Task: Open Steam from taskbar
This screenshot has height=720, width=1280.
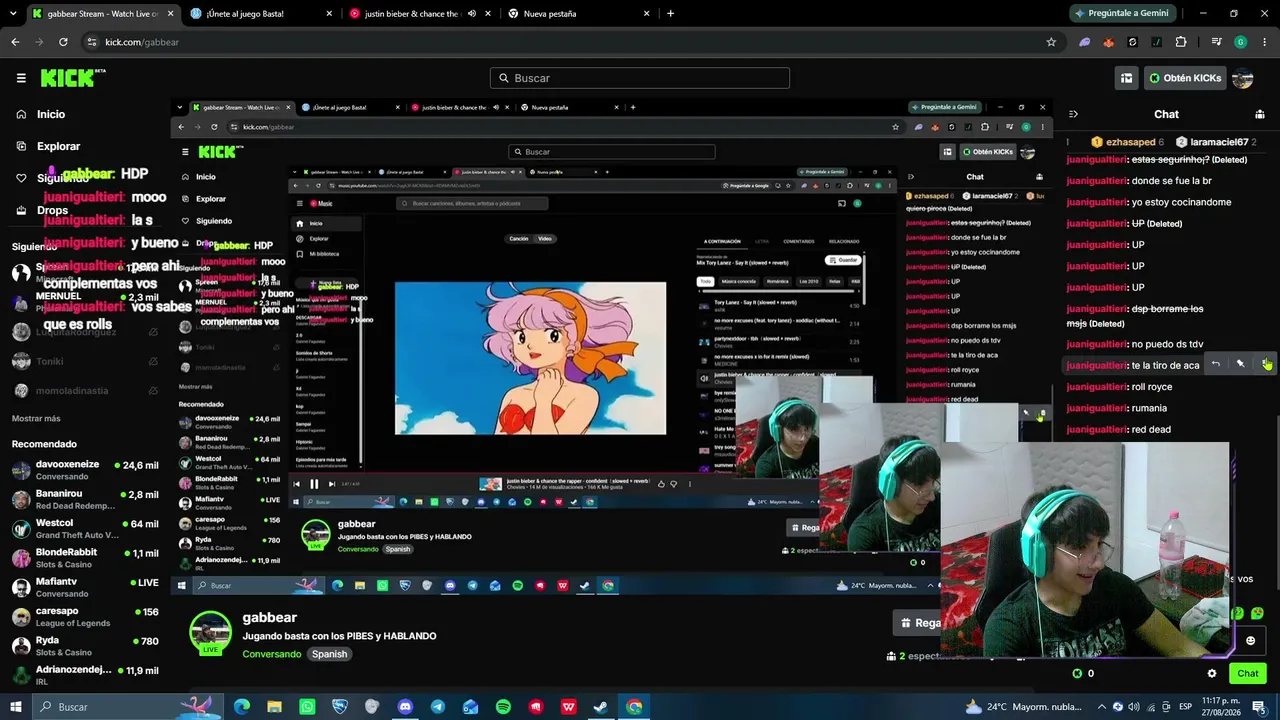Action: [x=601, y=707]
